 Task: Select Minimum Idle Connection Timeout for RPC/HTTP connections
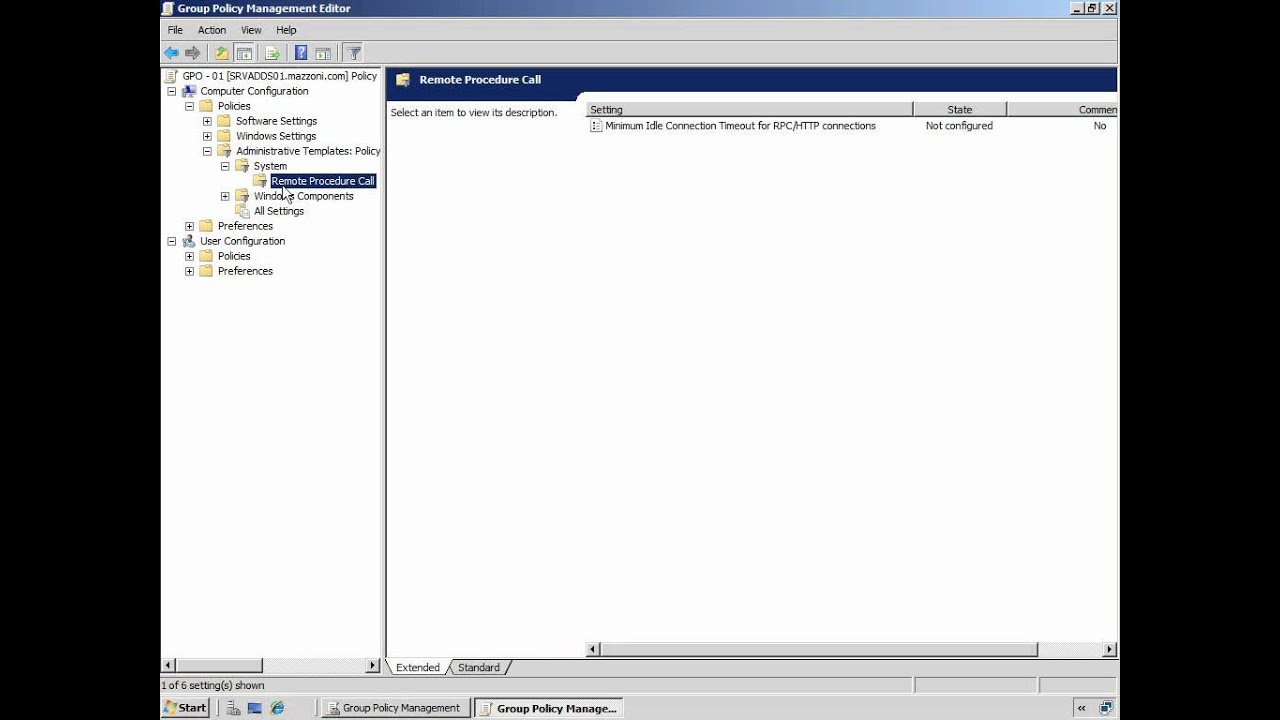tap(740, 126)
